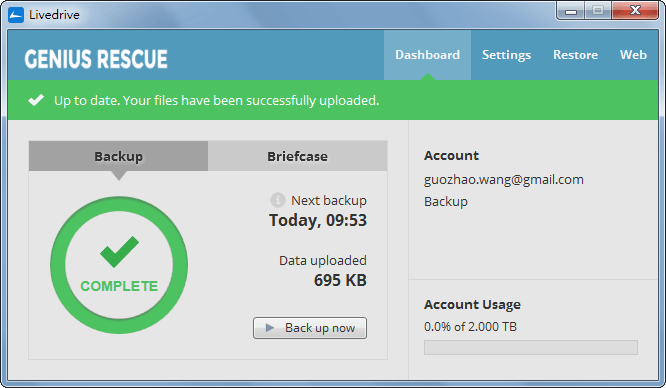666x388 pixels.
Task: Click the Account Usage heading
Action: pyautogui.click(x=472, y=305)
